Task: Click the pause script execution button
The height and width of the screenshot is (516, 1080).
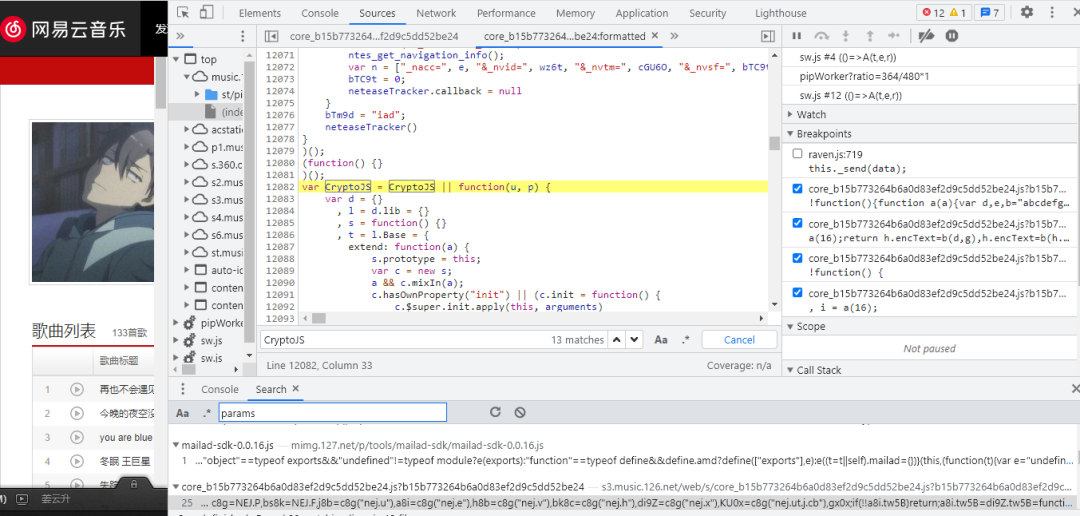Action: click(797, 36)
